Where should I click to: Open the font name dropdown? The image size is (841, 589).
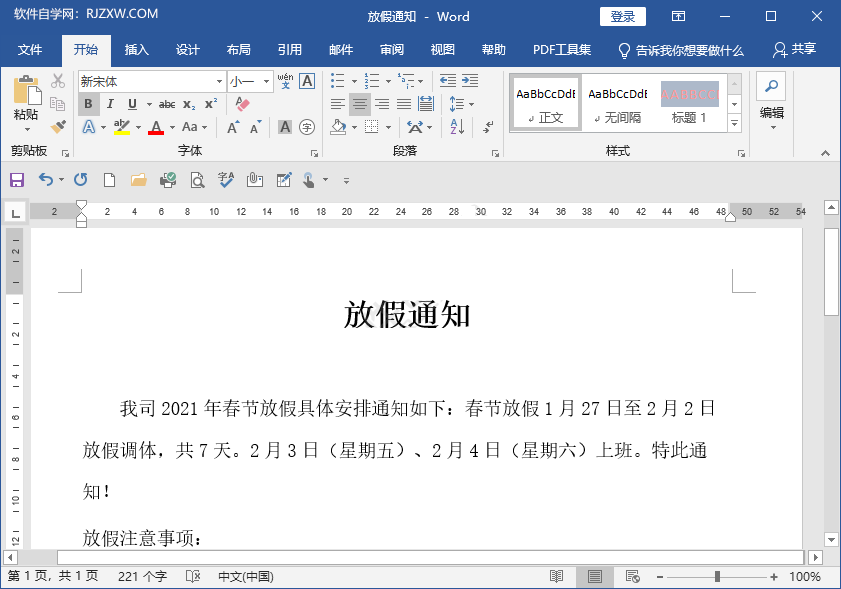tap(220, 79)
